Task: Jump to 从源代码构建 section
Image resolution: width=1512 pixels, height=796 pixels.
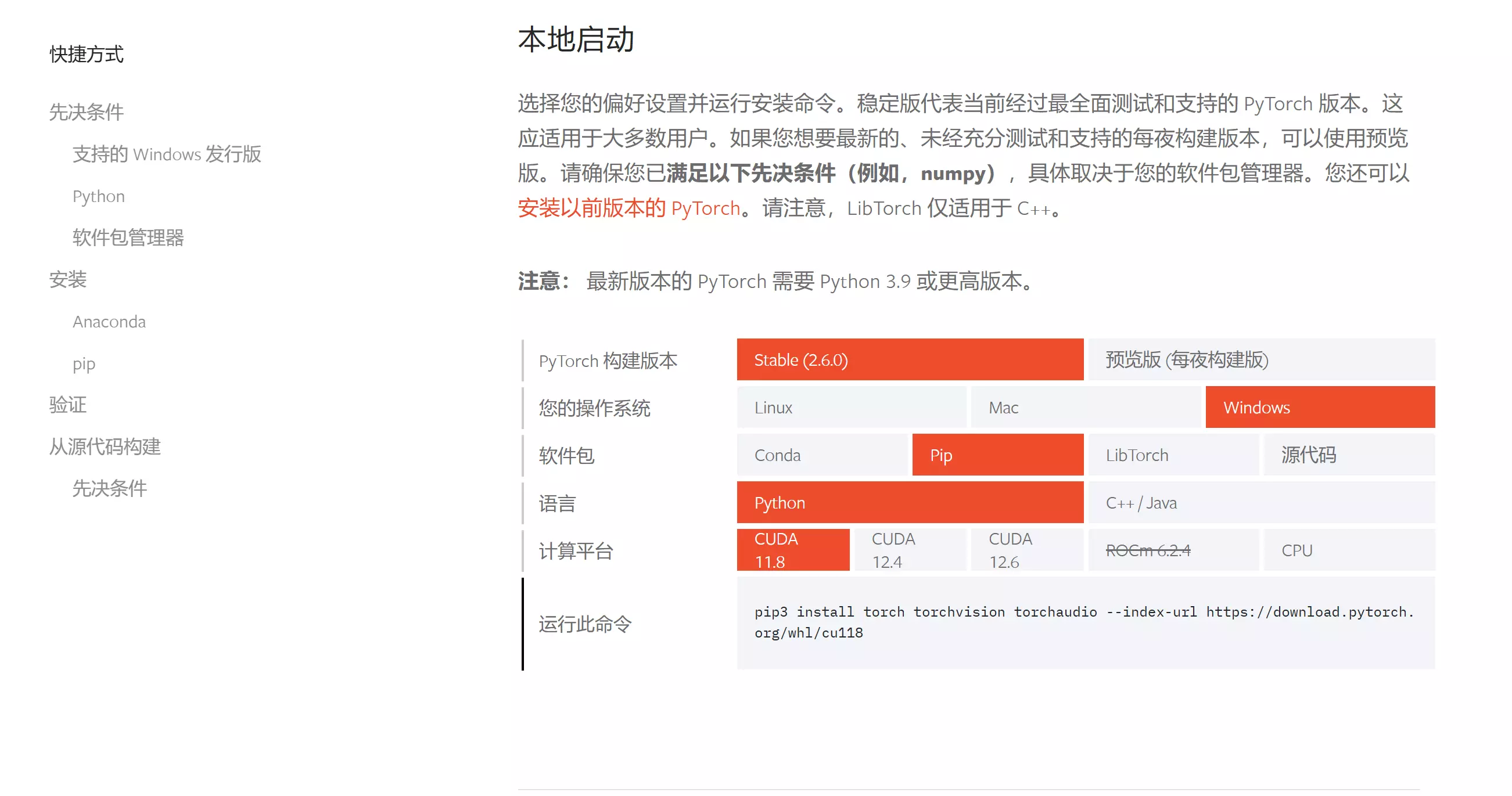Action: (105, 446)
